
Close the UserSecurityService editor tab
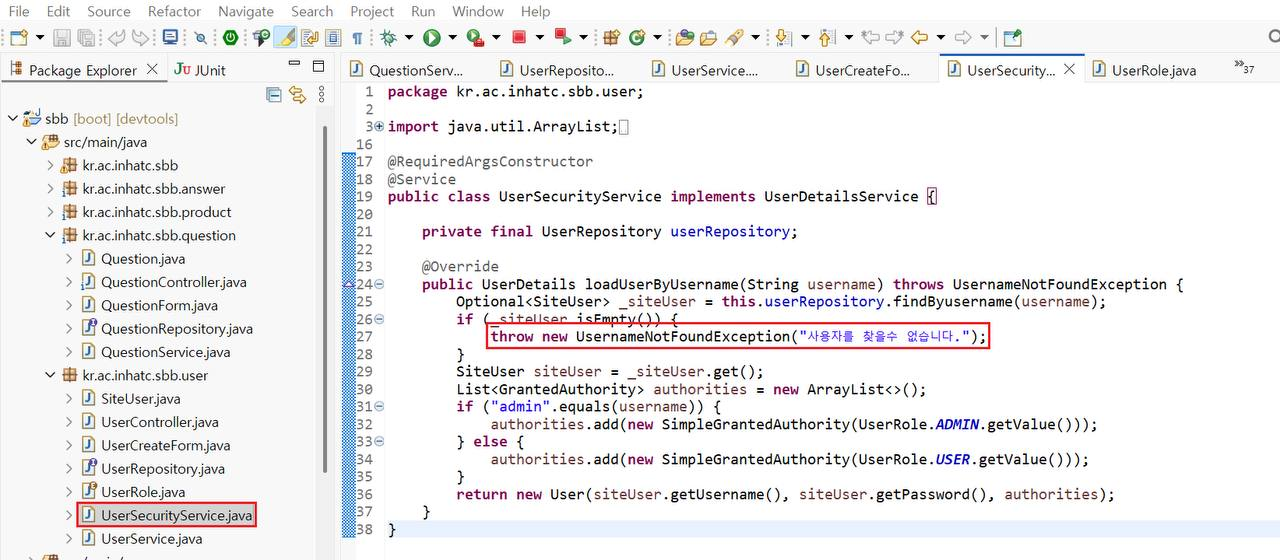click(1069, 69)
